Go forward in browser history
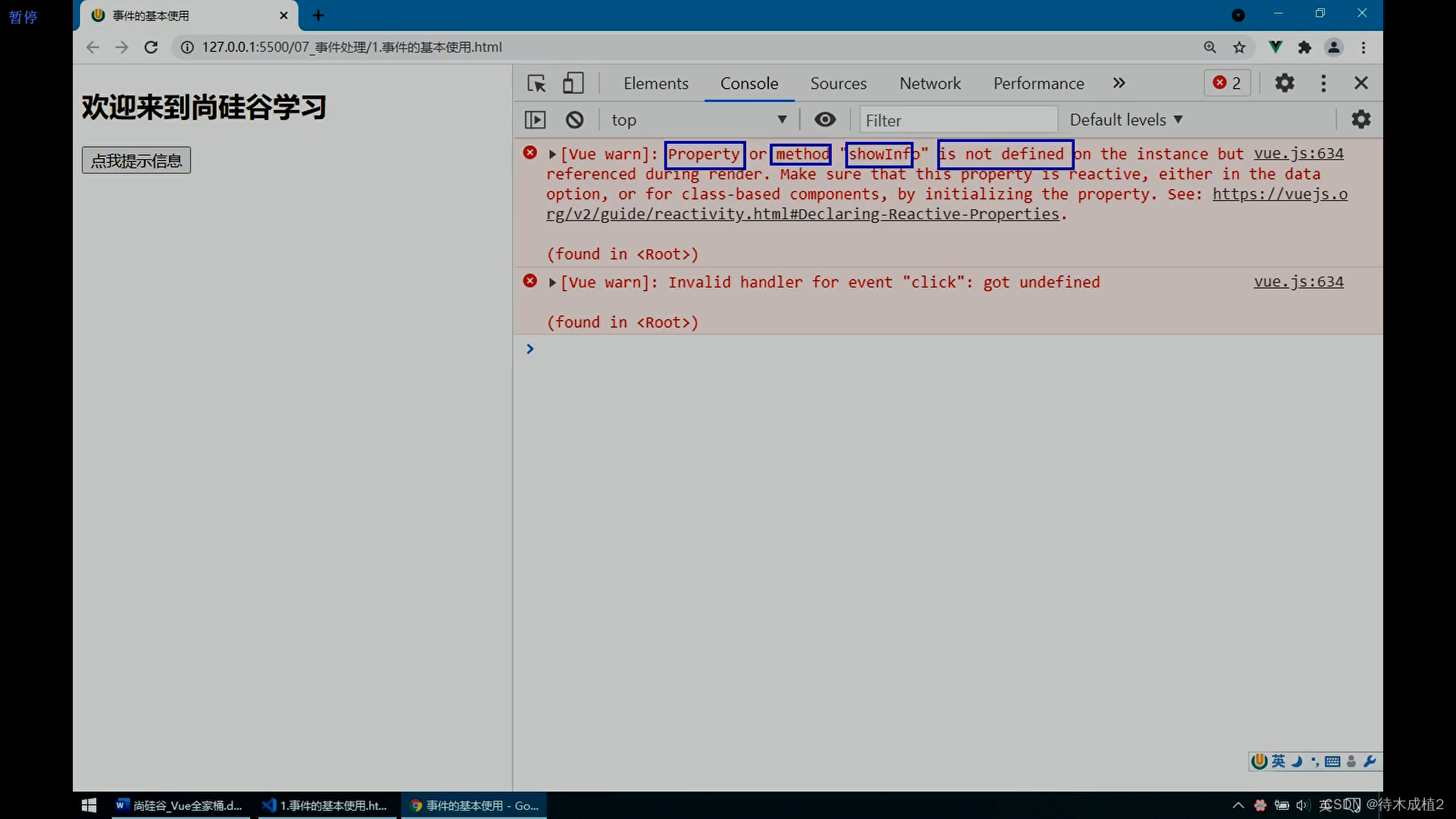Image resolution: width=1456 pixels, height=819 pixels. tap(121, 47)
